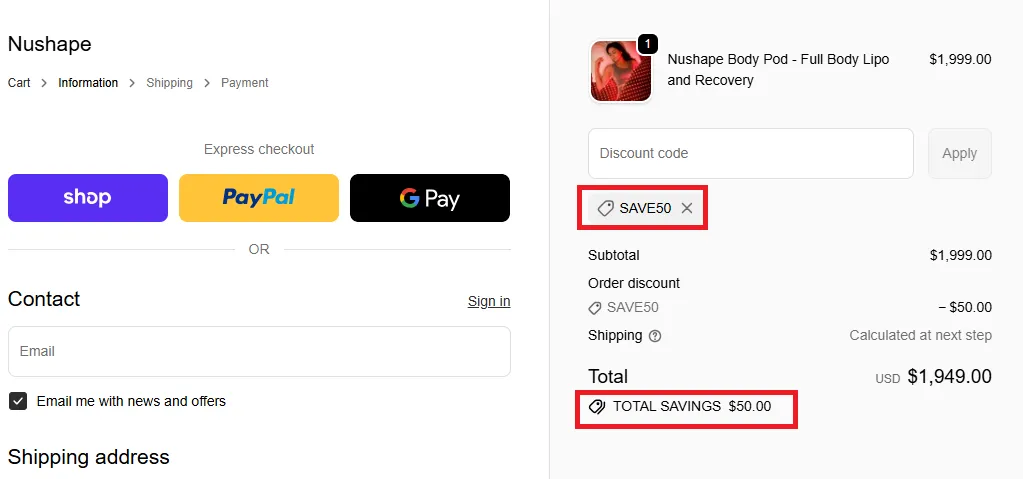Click the Email input field
Screen dimensions: 1023x479
point(259,351)
